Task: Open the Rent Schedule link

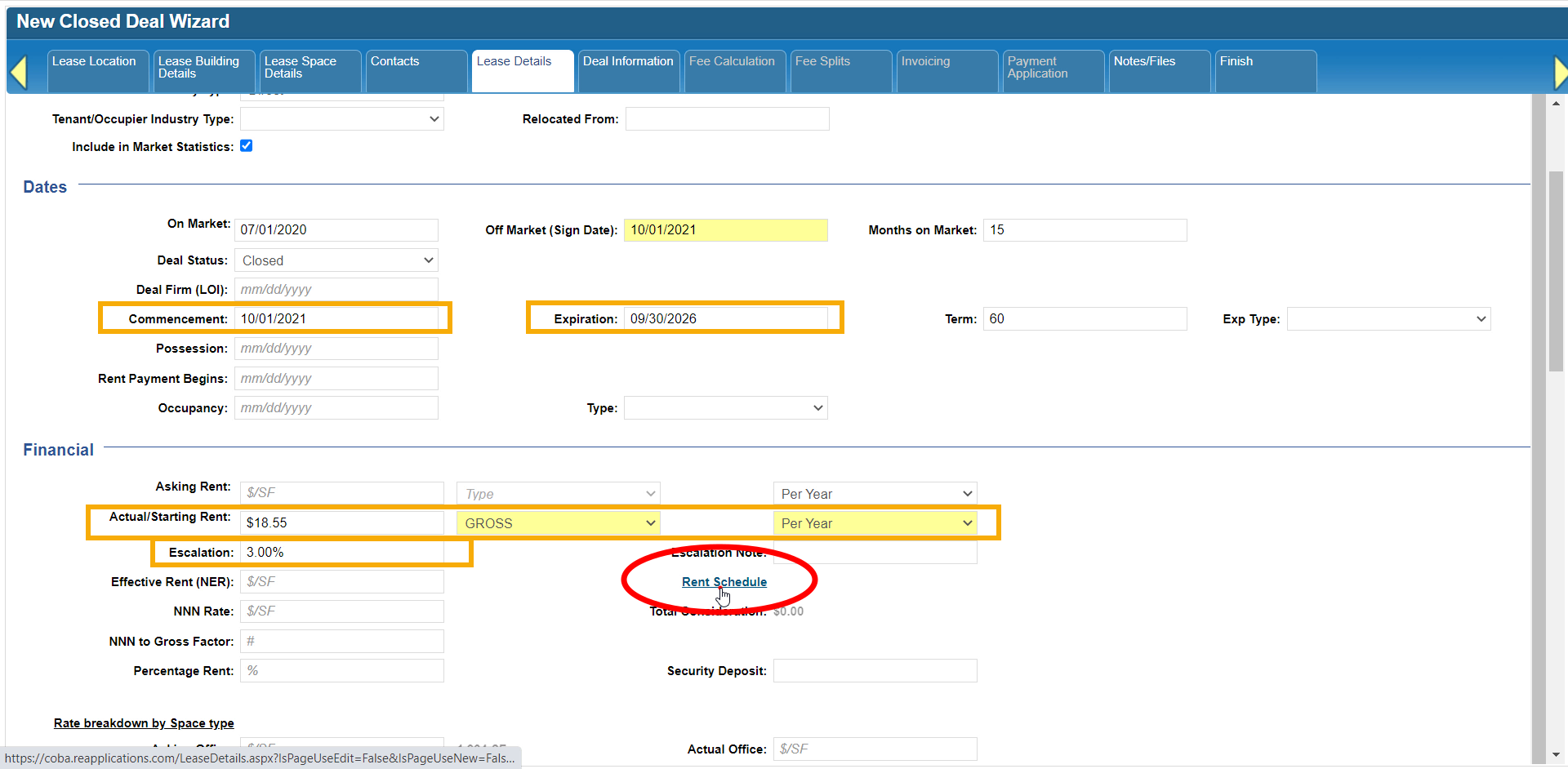Action: click(724, 582)
